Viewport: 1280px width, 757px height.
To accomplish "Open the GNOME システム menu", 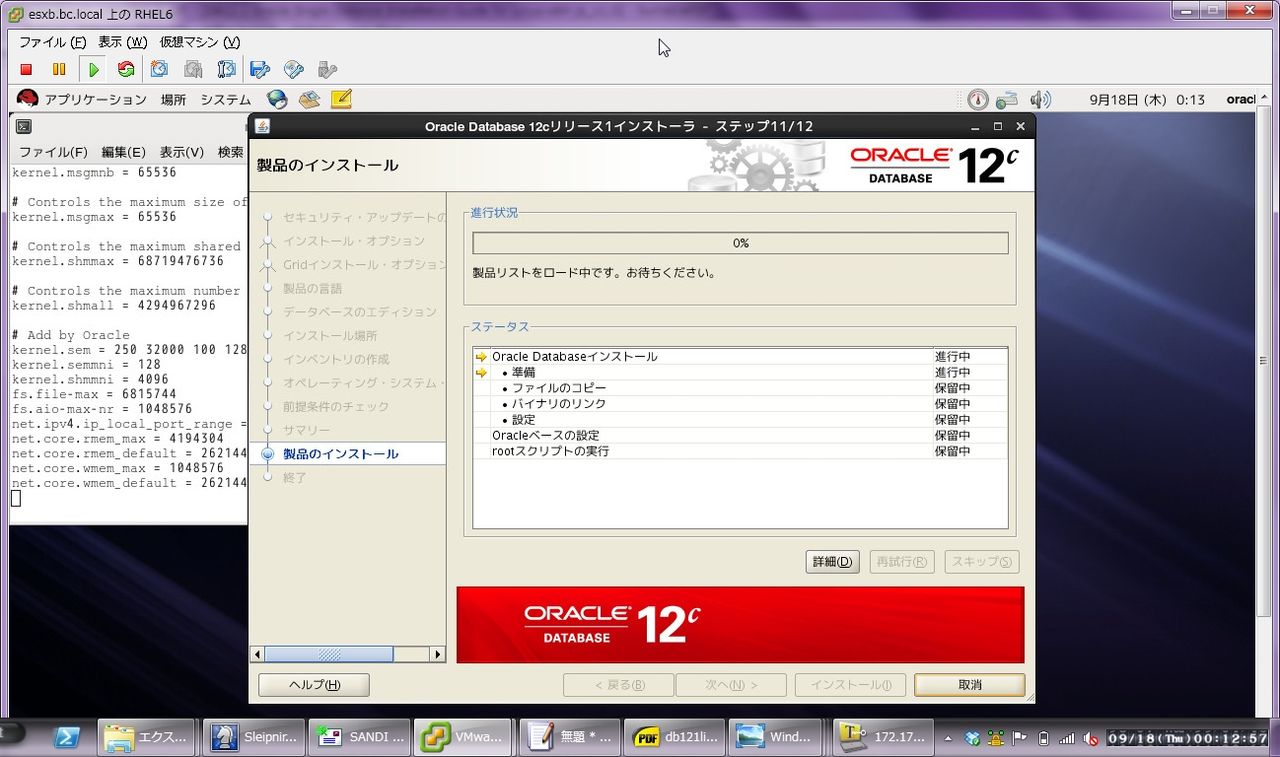I will 225,100.
